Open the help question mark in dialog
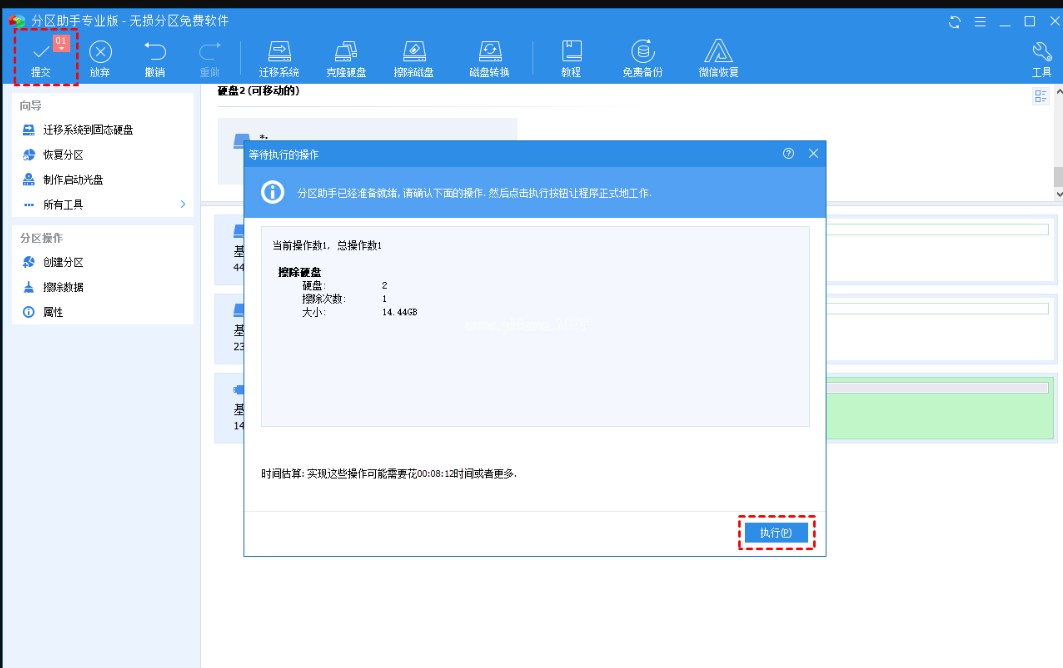 pos(788,153)
